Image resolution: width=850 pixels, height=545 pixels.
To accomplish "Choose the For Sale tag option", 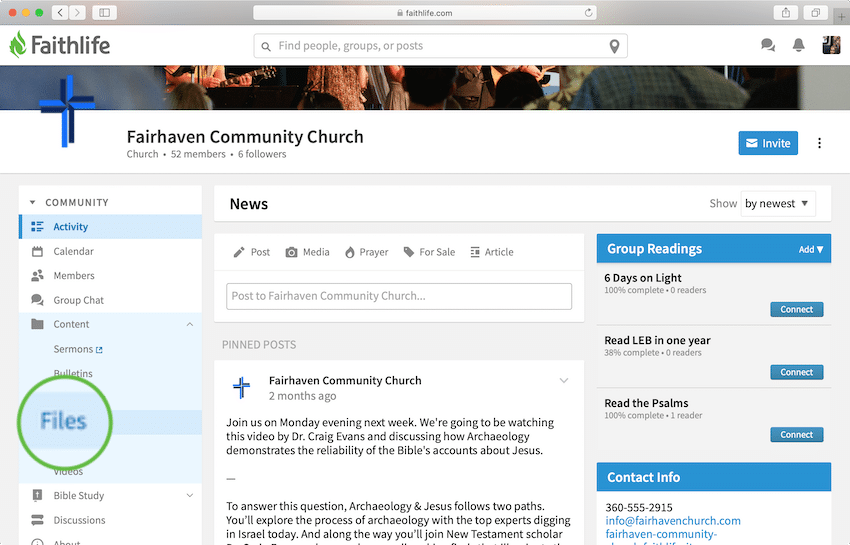I will click(429, 252).
